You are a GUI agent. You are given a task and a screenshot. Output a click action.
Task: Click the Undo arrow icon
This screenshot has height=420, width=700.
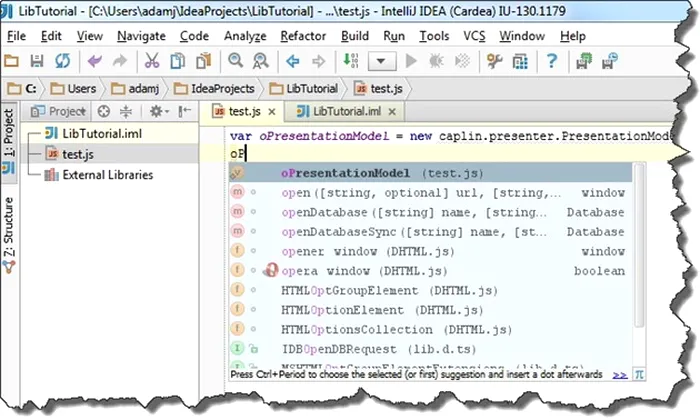tap(95, 60)
